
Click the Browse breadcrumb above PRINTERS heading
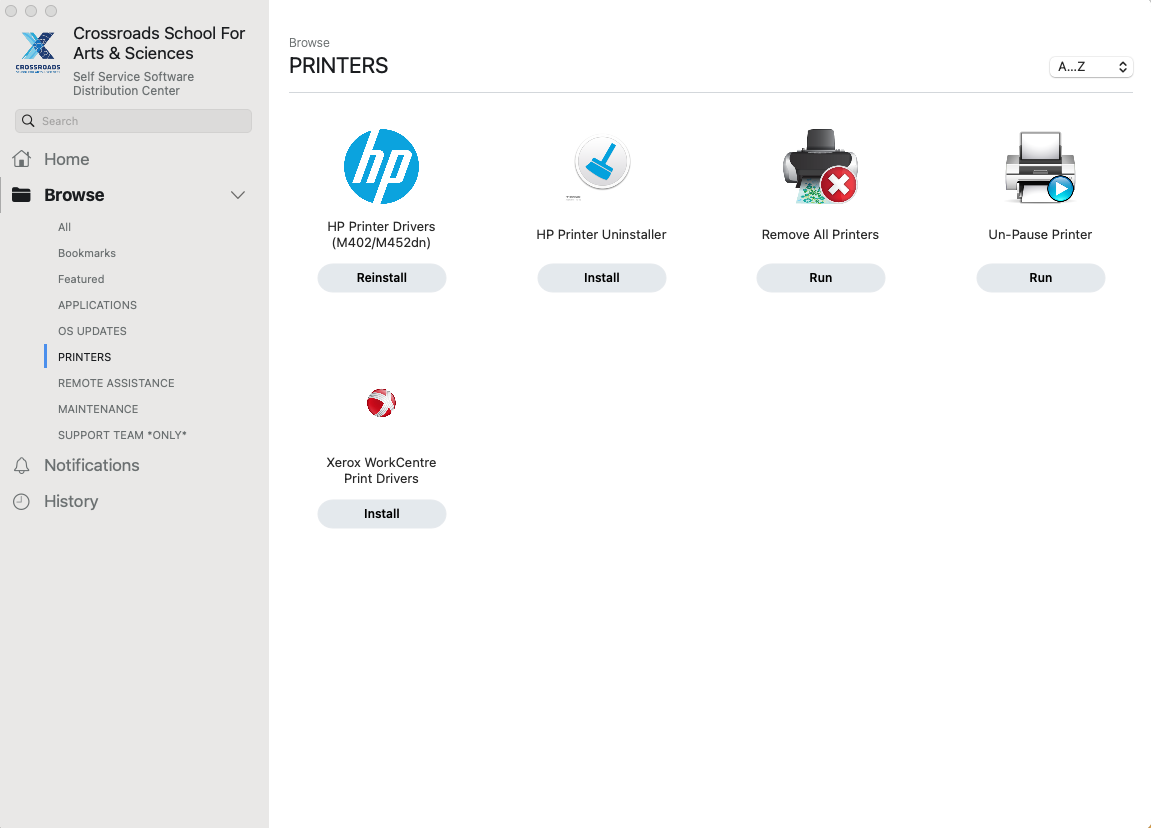coord(309,43)
